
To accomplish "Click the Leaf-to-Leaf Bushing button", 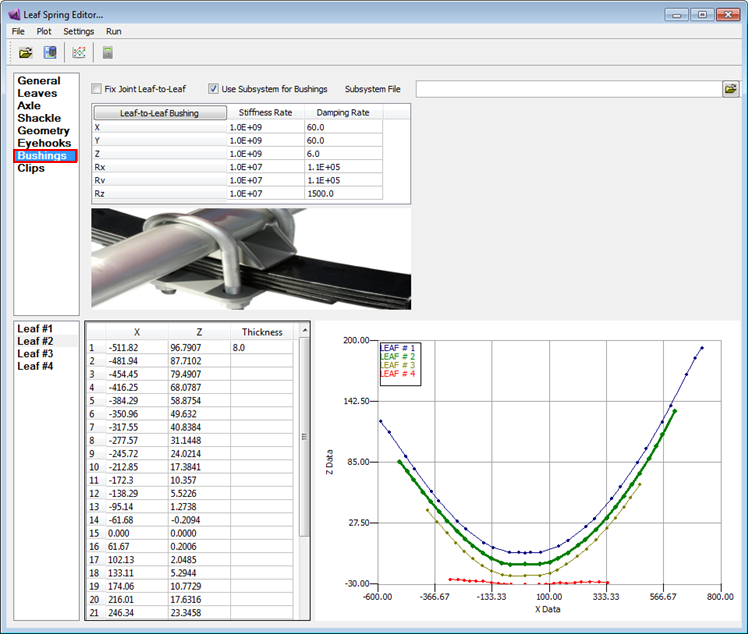I will [160, 113].
